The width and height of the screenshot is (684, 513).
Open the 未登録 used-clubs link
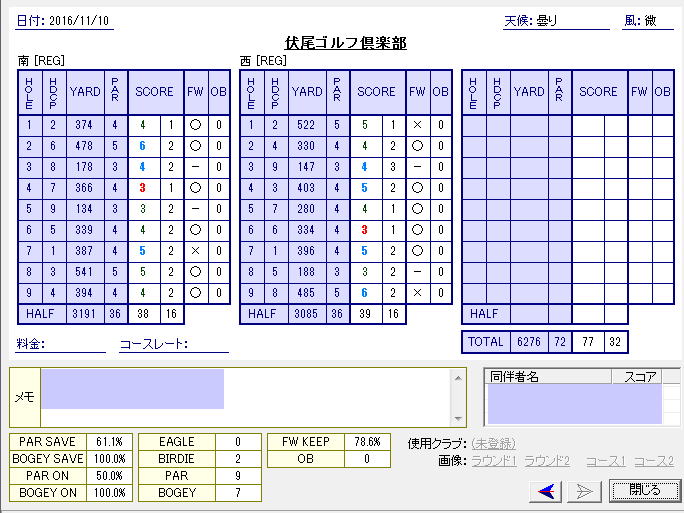tap(494, 444)
